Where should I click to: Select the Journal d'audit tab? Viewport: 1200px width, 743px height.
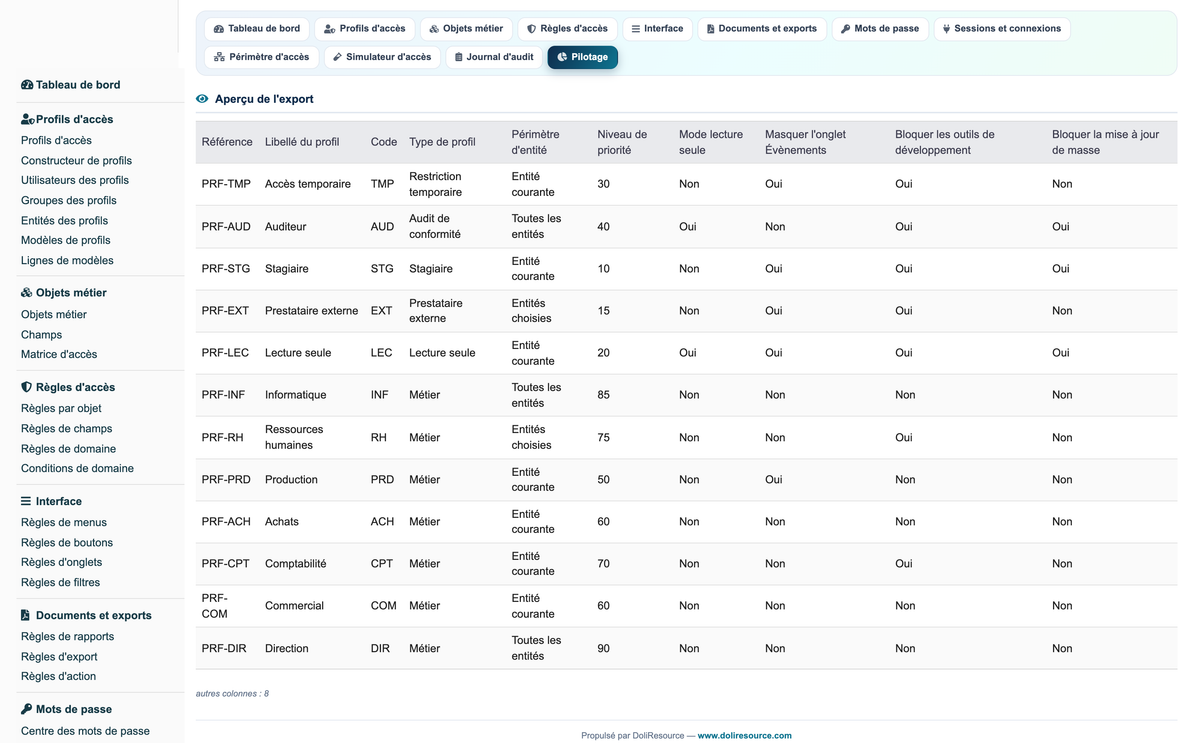tap(494, 57)
